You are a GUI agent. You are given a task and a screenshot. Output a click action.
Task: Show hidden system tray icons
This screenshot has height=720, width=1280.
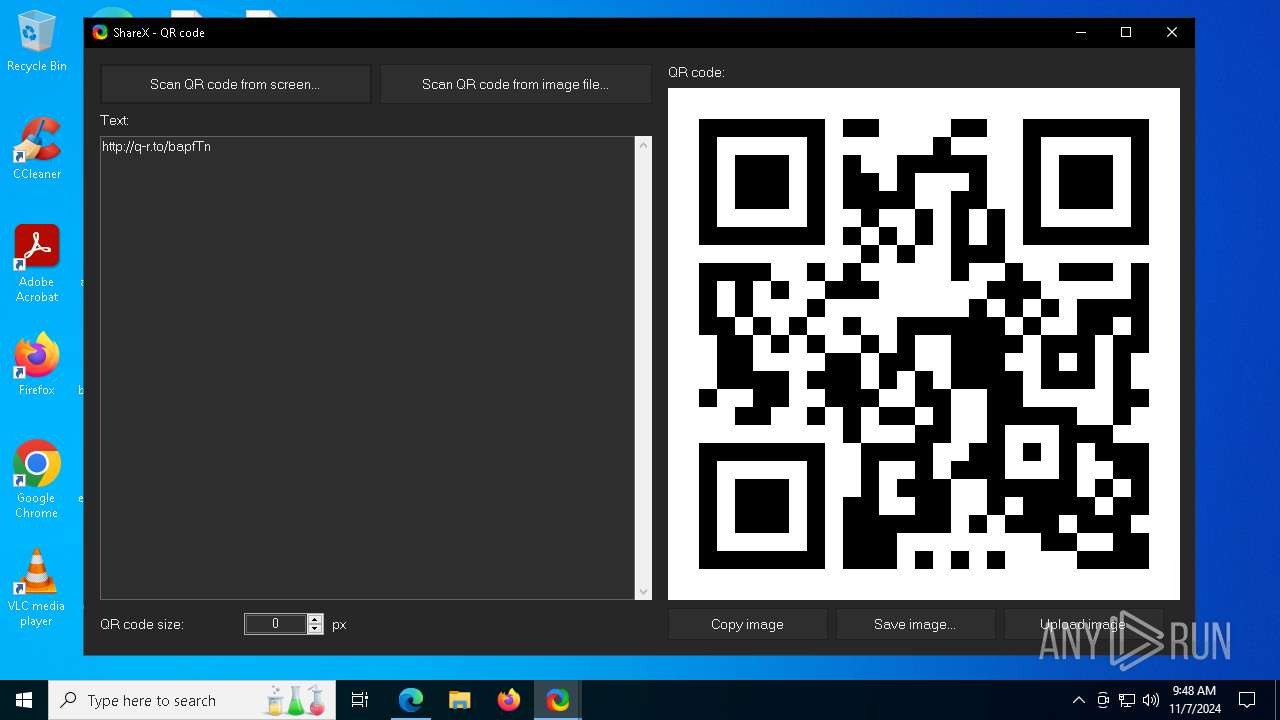[x=1078, y=700]
